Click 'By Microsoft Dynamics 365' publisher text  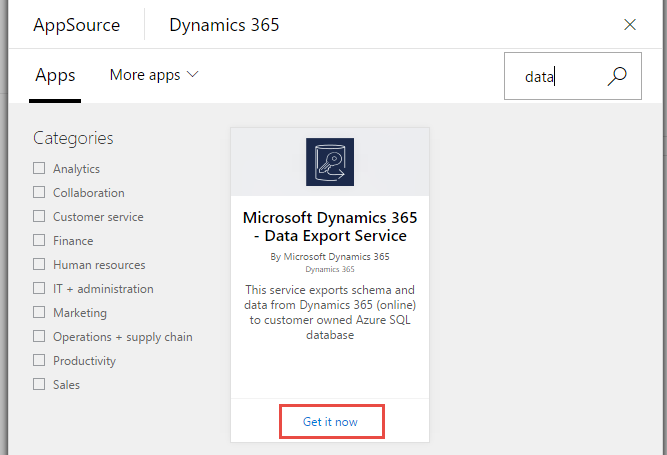(x=330, y=256)
